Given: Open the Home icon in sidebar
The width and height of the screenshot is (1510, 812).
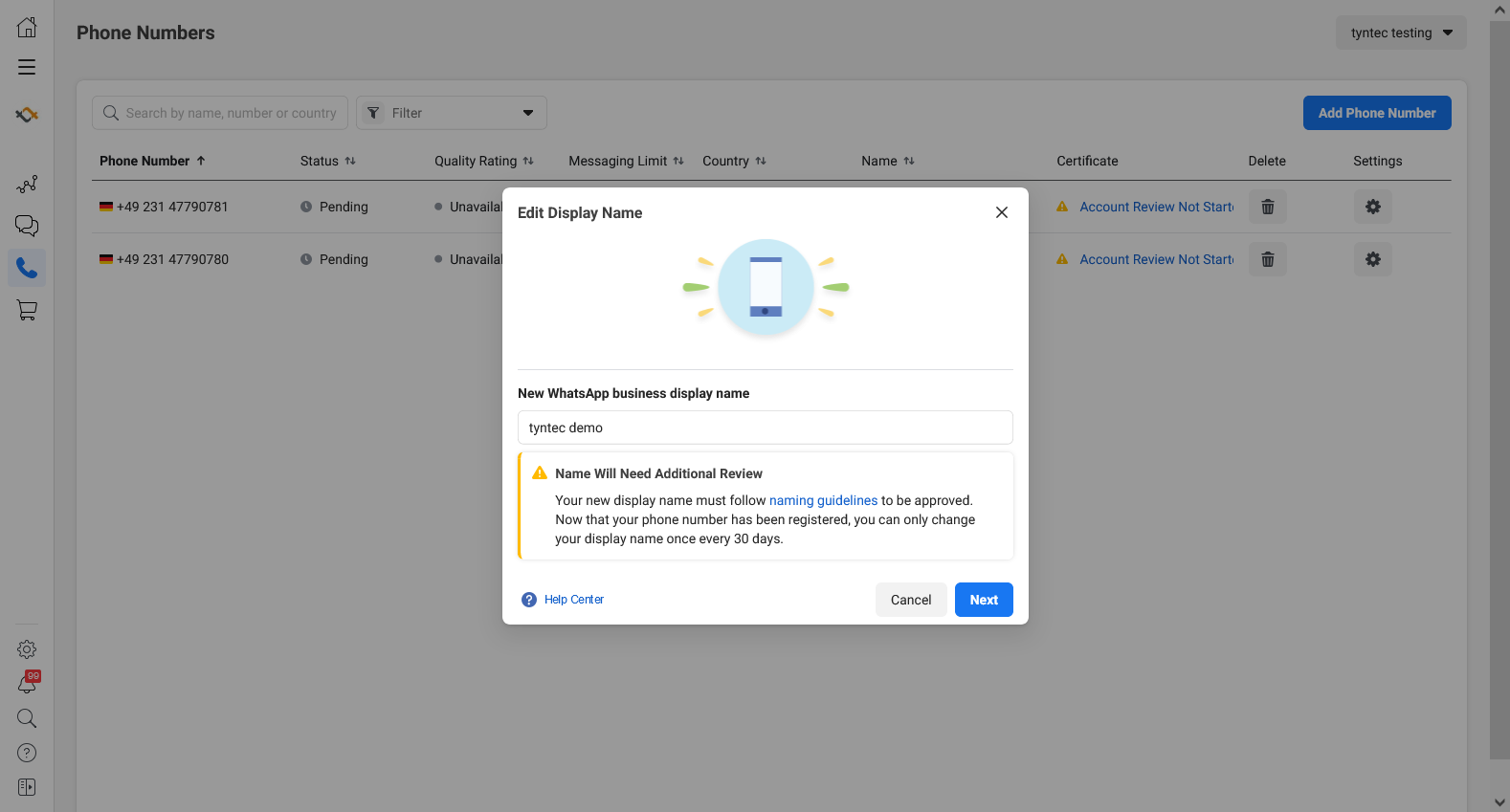Looking at the screenshot, I should pos(27,27).
